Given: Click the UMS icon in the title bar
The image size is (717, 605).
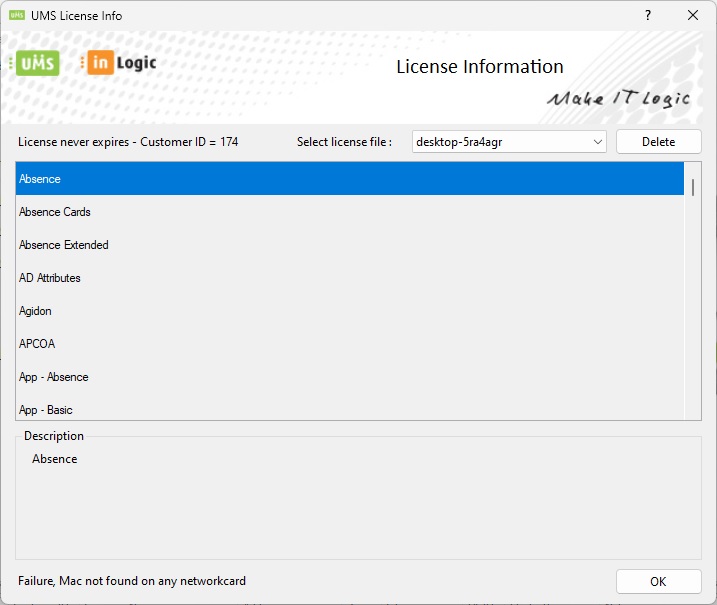Looking at the screenshot, I should (17, 16).
